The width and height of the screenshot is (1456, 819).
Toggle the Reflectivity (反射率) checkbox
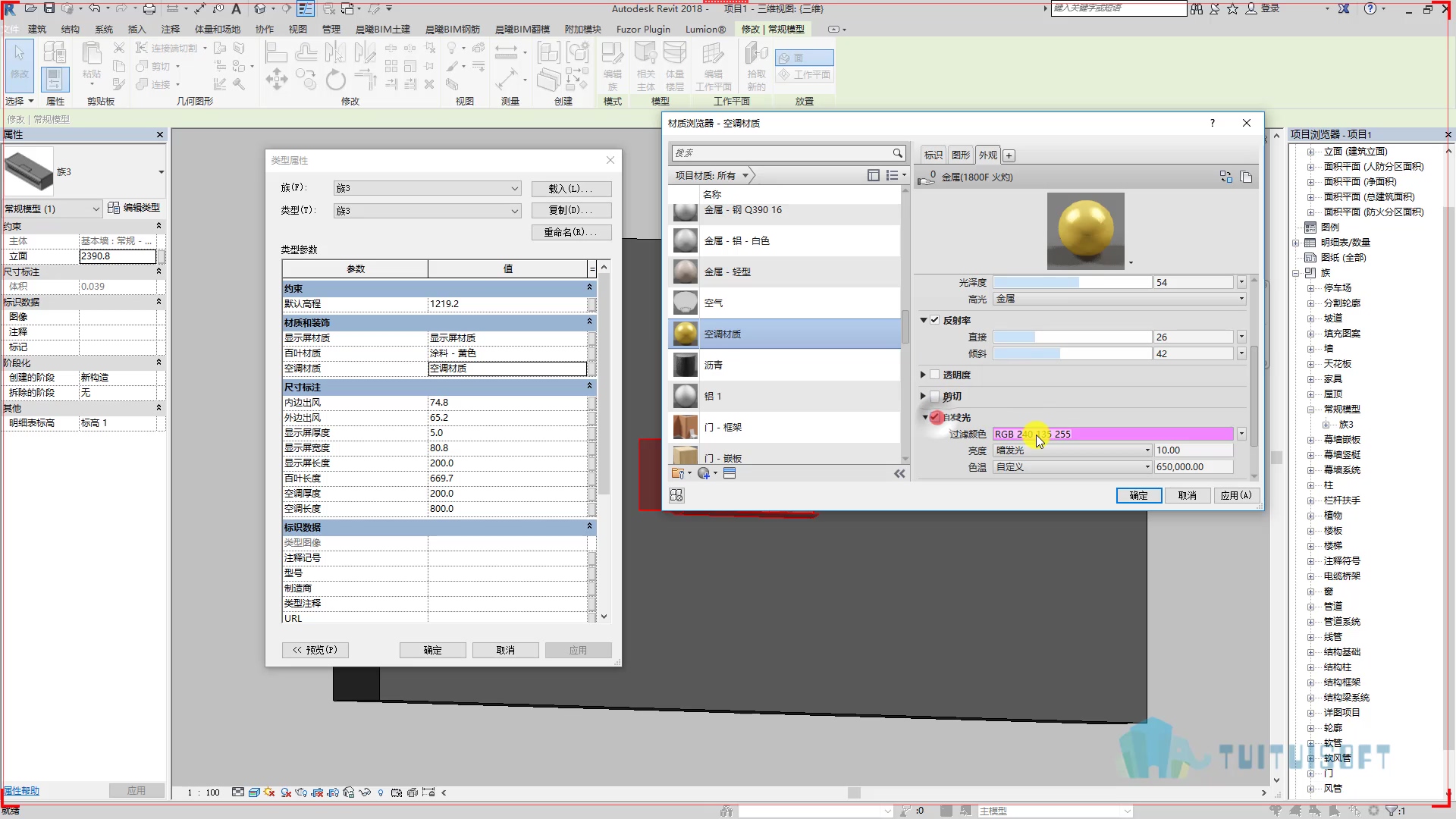tap(935, 320)
